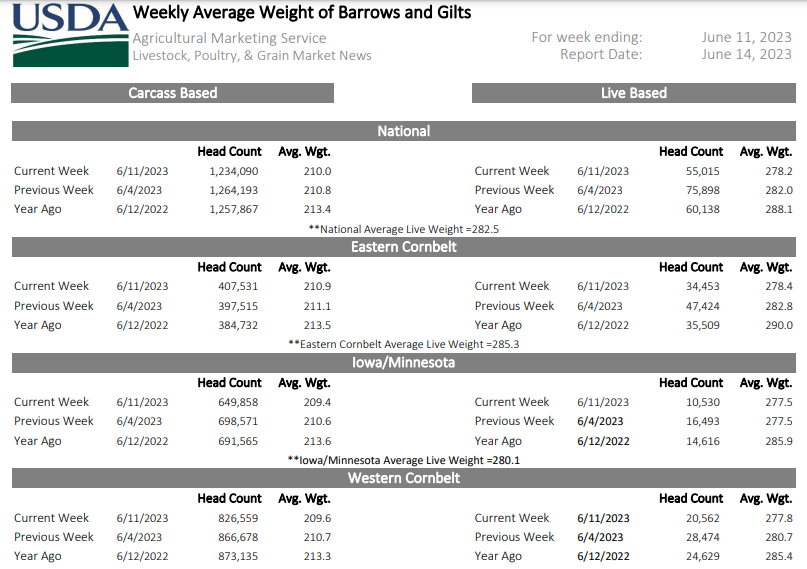This screenshot has height=569, width=807.
Task: Select the Iowa/Minnesota Average Live Weight note
Action: pos(403,460)
